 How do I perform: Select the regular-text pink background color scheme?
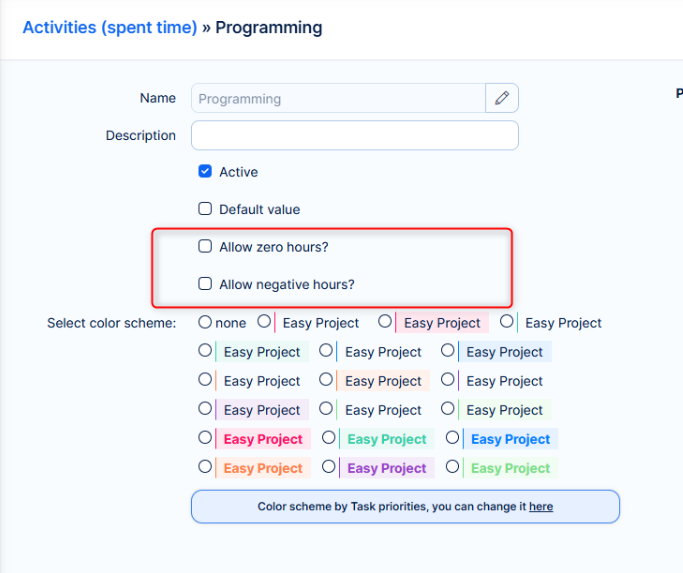click(x=385, y=322)
